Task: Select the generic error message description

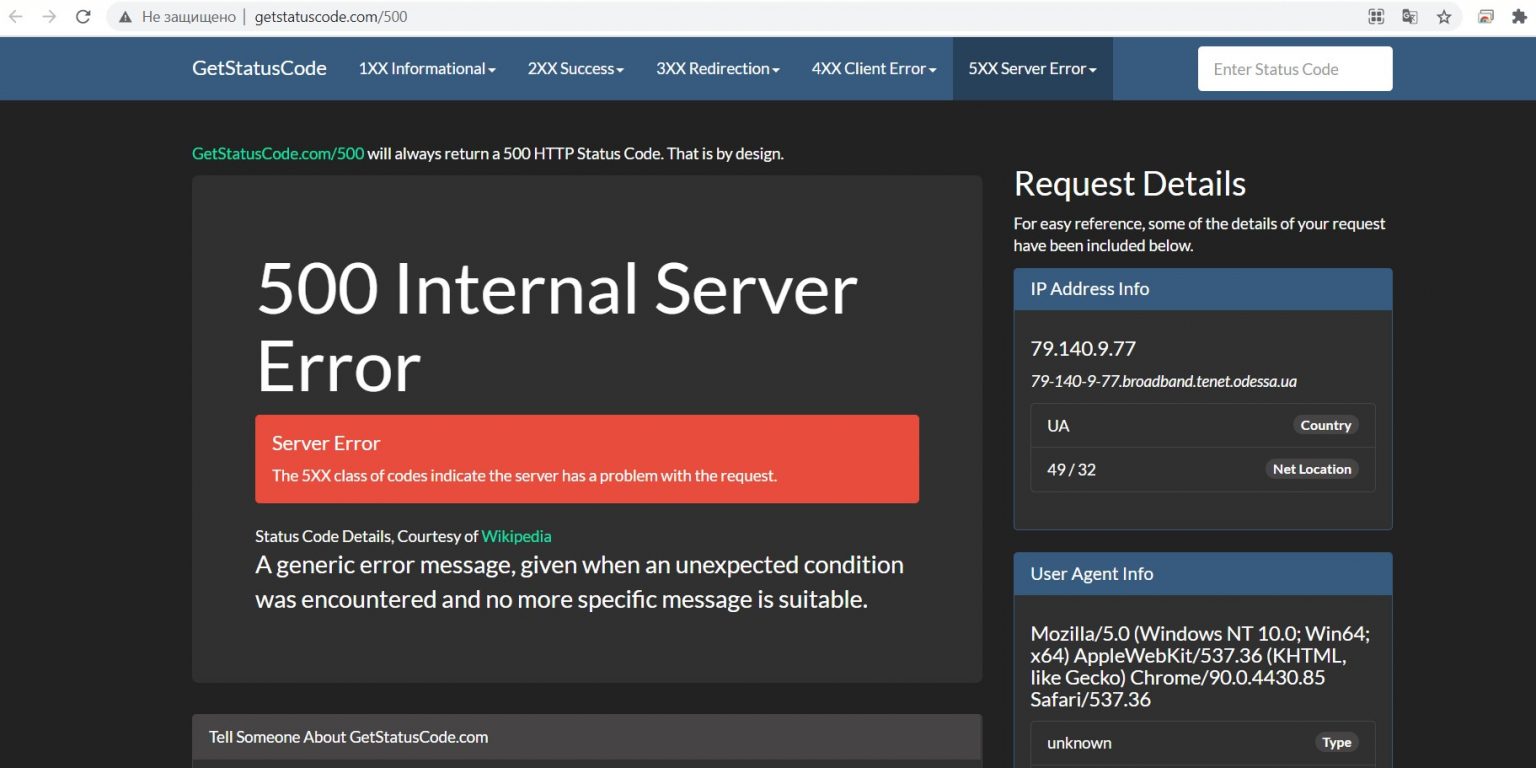Action: [580, 582]
